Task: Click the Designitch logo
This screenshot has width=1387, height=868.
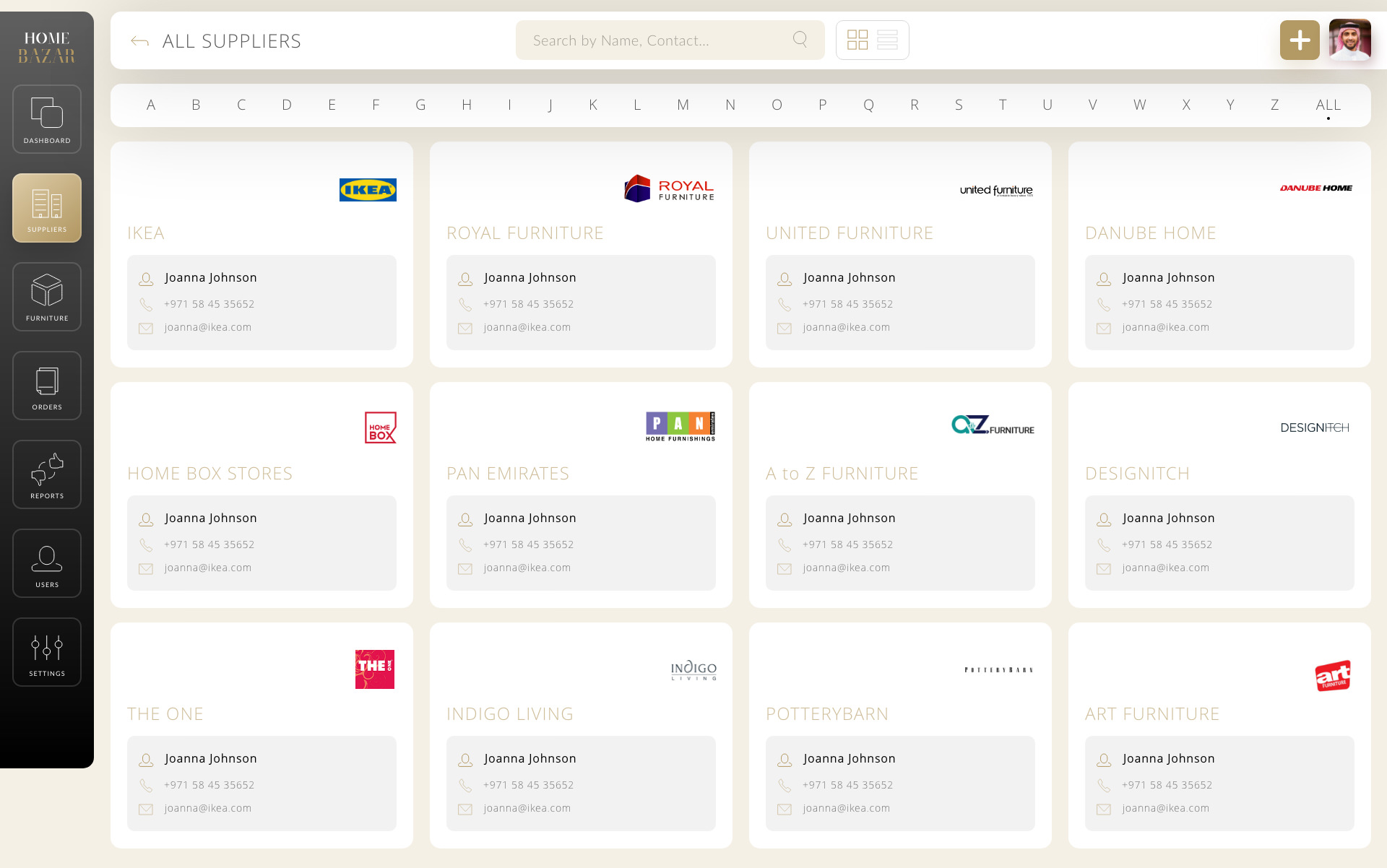Action: [1315, 428]
